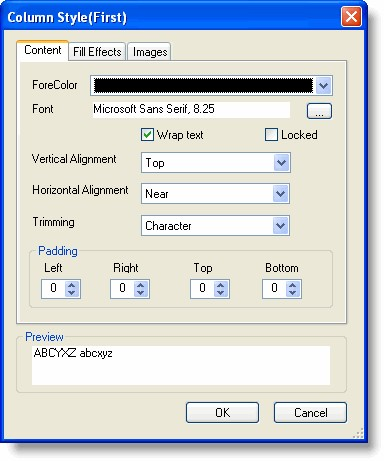
Task: Expand the Horizontal Alignment dropdown
Action: click(280, 194)
